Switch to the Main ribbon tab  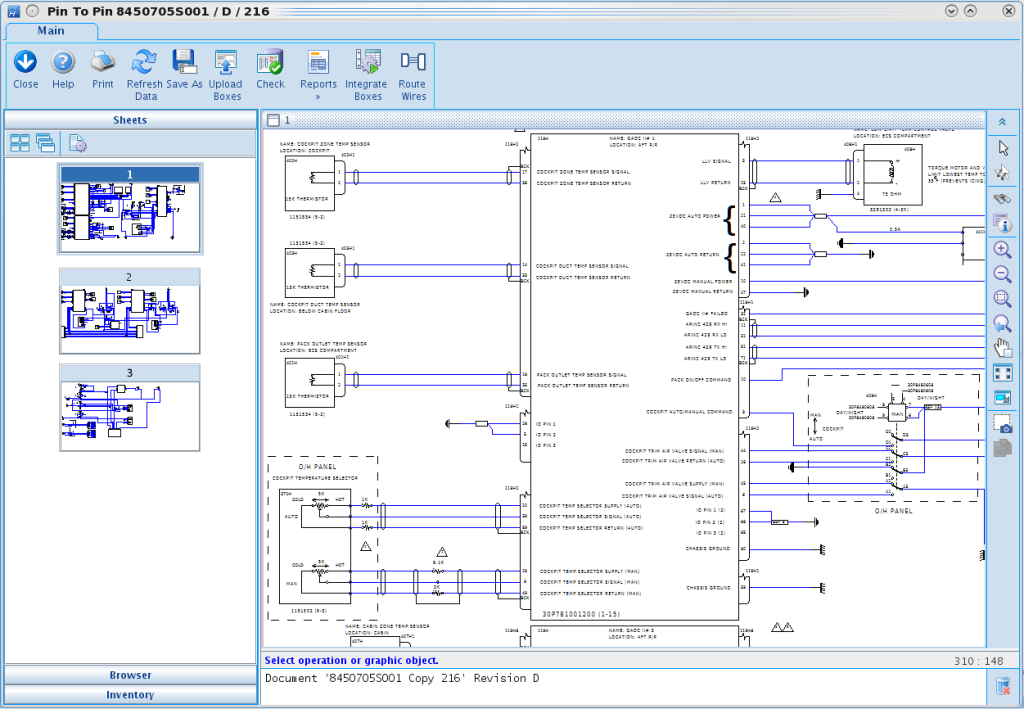(x=51, y=31)
